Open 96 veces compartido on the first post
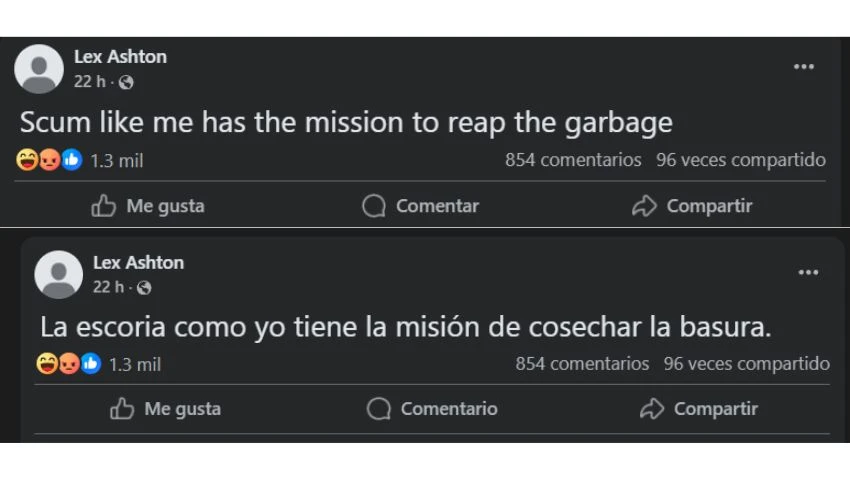The height and width of the screenshot is (480, 850). 740,160
